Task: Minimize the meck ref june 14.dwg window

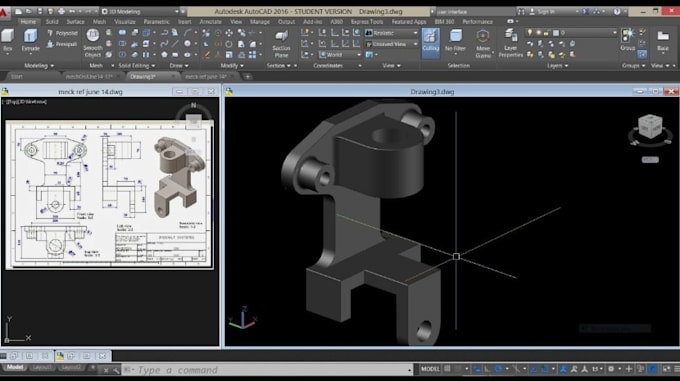Action: tap(179, 91)
